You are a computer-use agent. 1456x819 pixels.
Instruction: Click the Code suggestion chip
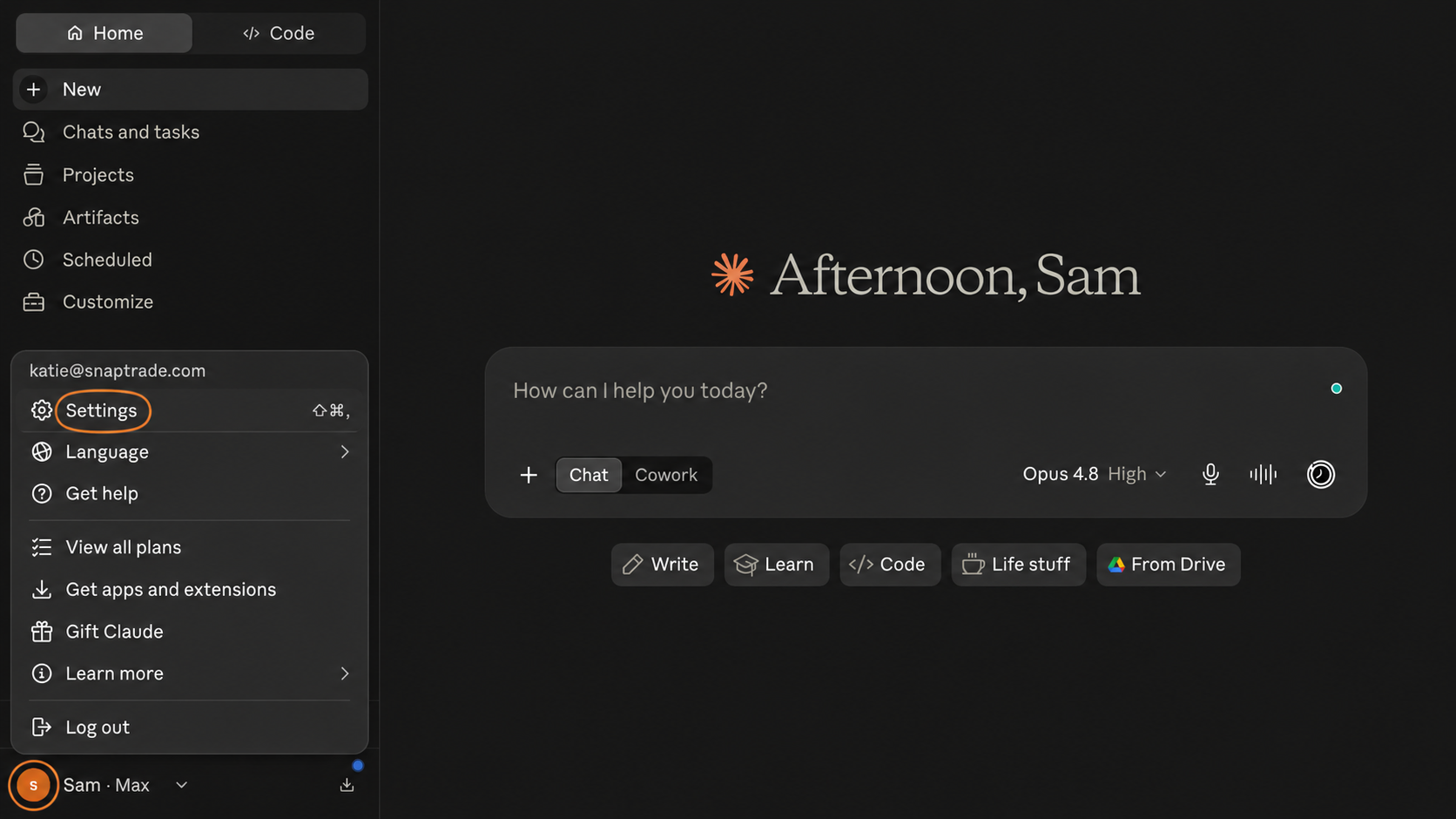889,565
